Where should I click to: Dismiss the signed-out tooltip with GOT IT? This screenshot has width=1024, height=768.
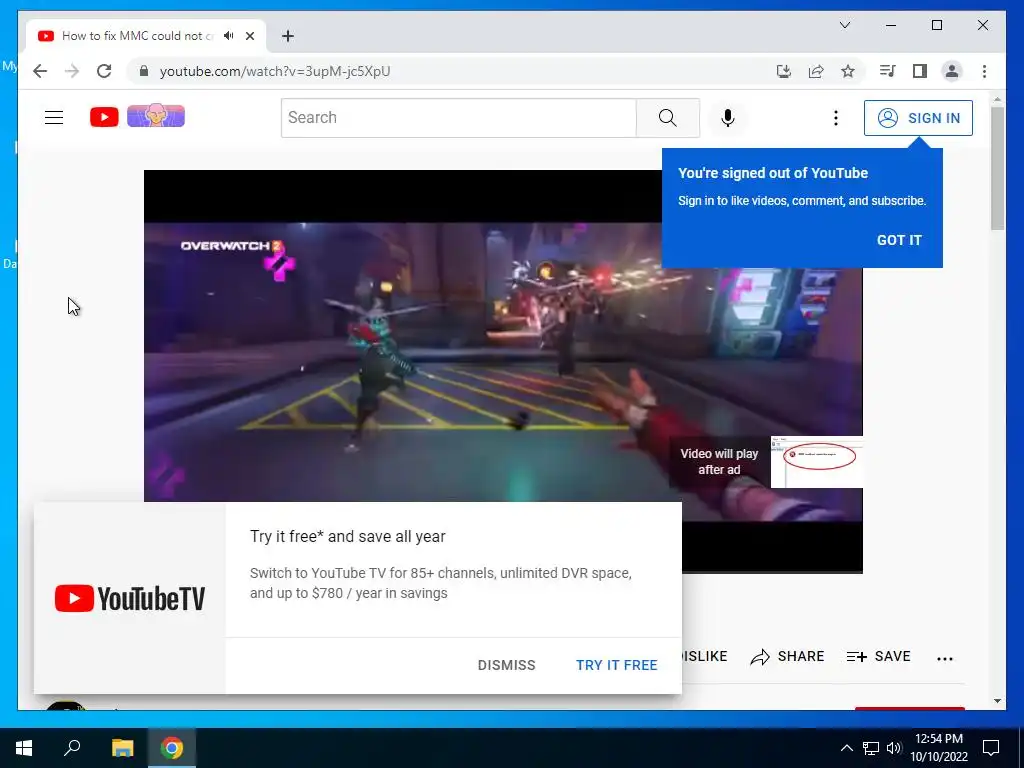[899, 240]
